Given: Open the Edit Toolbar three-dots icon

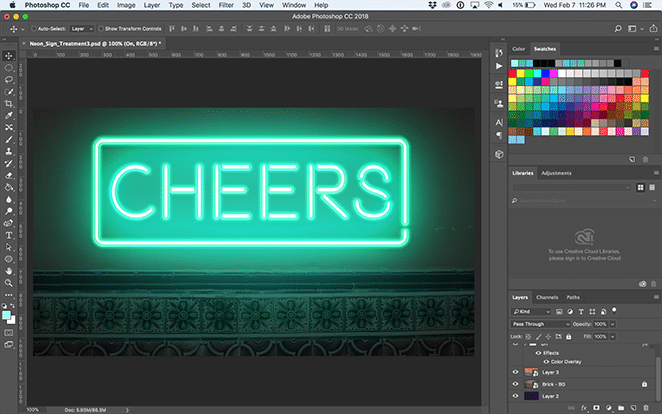Looking at the screenshot, I should 8,295.
